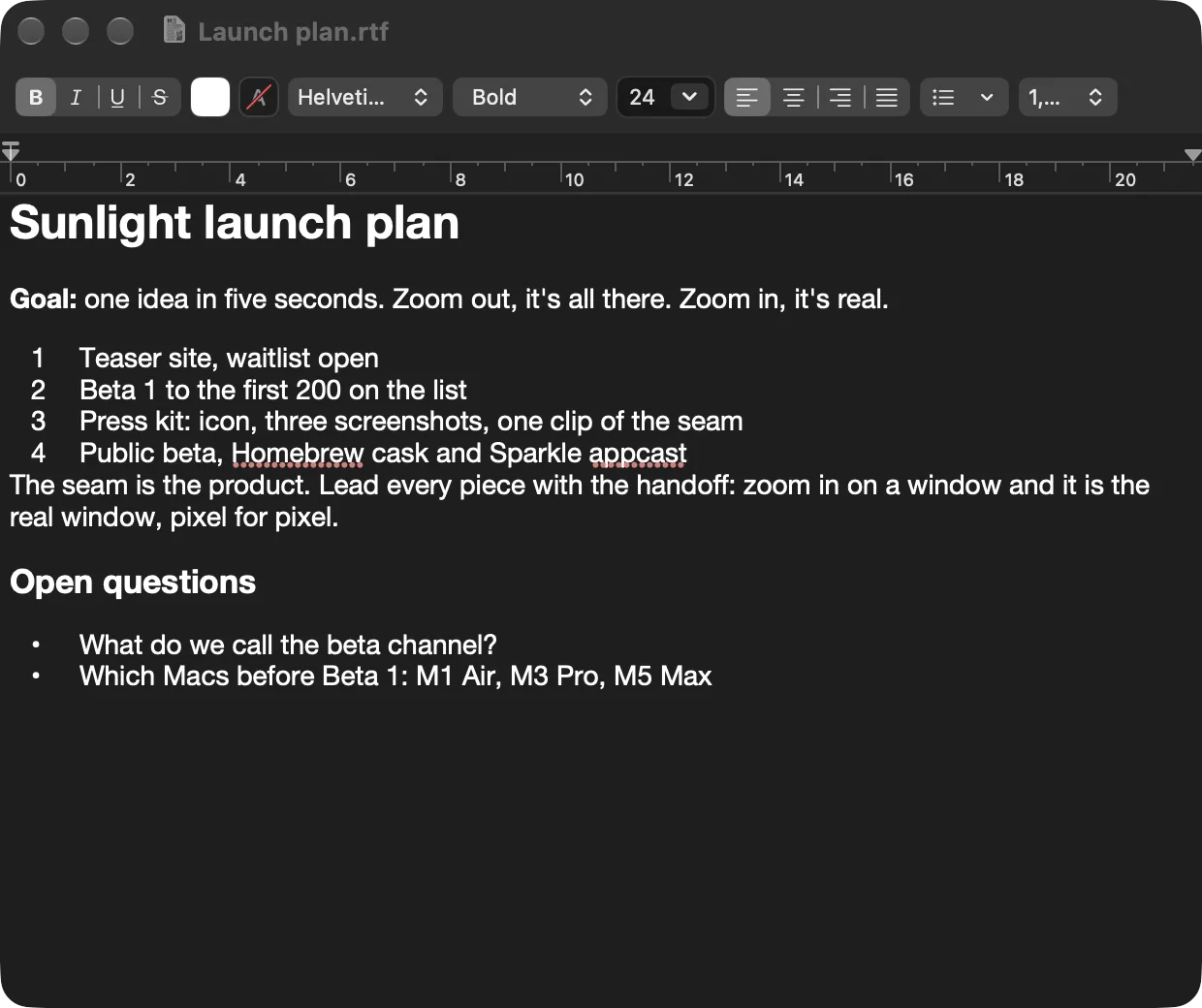Open the Bold typeface style dropdown
The height and width of the screenshot is (1008, 1202).
coord(530,97)
